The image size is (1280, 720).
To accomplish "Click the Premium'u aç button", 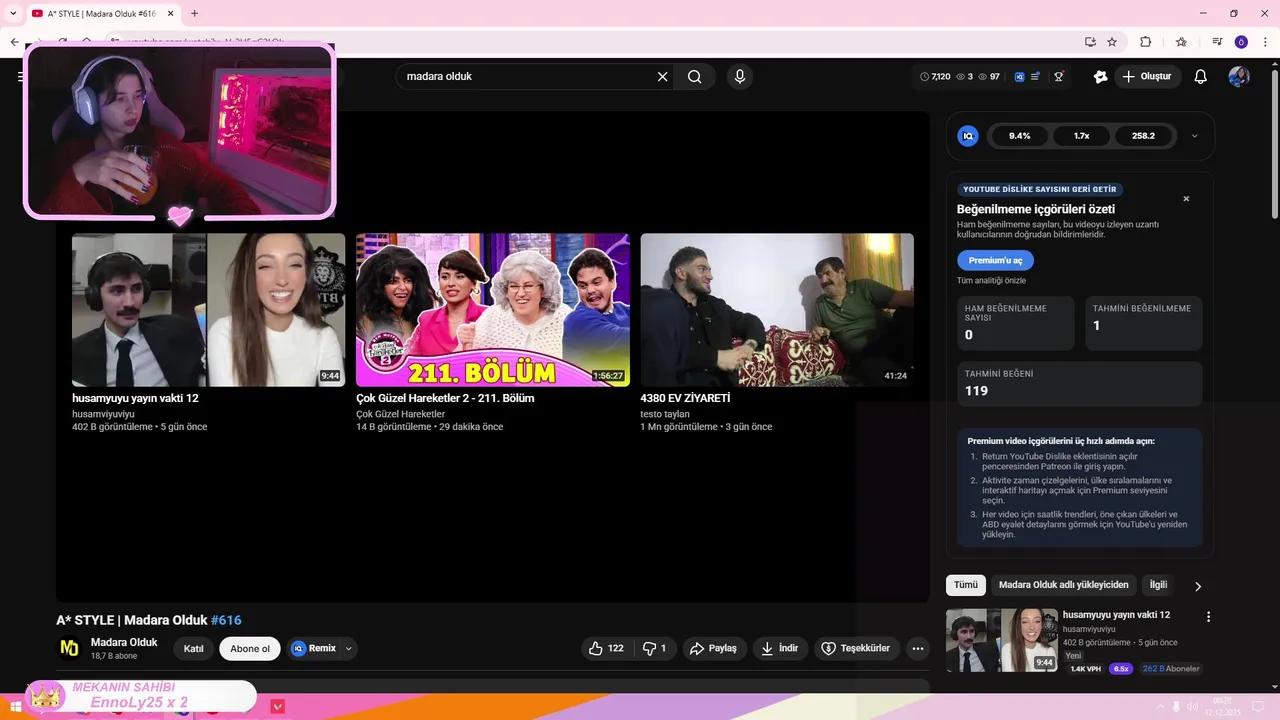I will (x=995, y=260).
